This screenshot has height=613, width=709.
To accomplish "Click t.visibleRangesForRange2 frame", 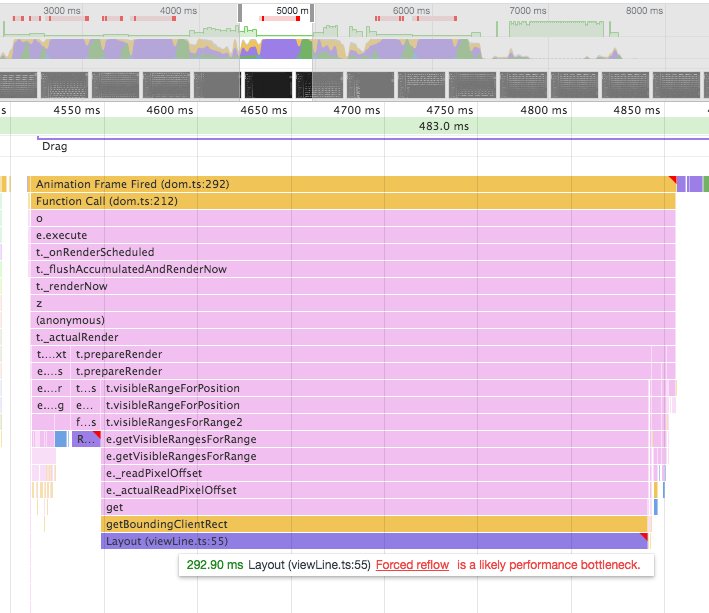I will [x=375, y=422].
